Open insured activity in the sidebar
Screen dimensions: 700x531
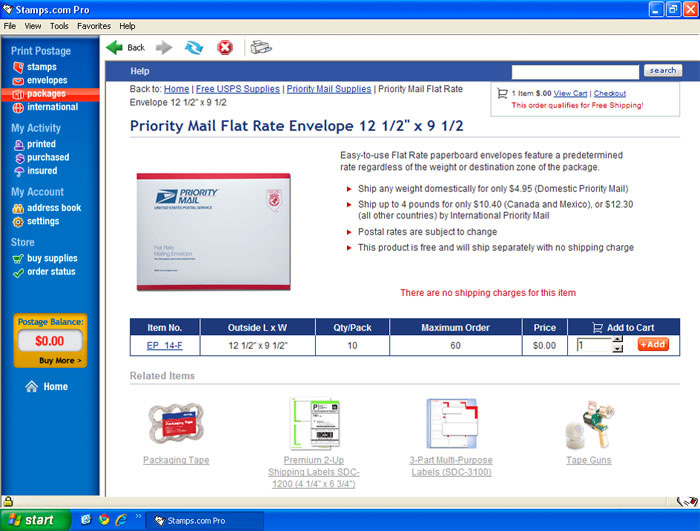coord(36,171)
